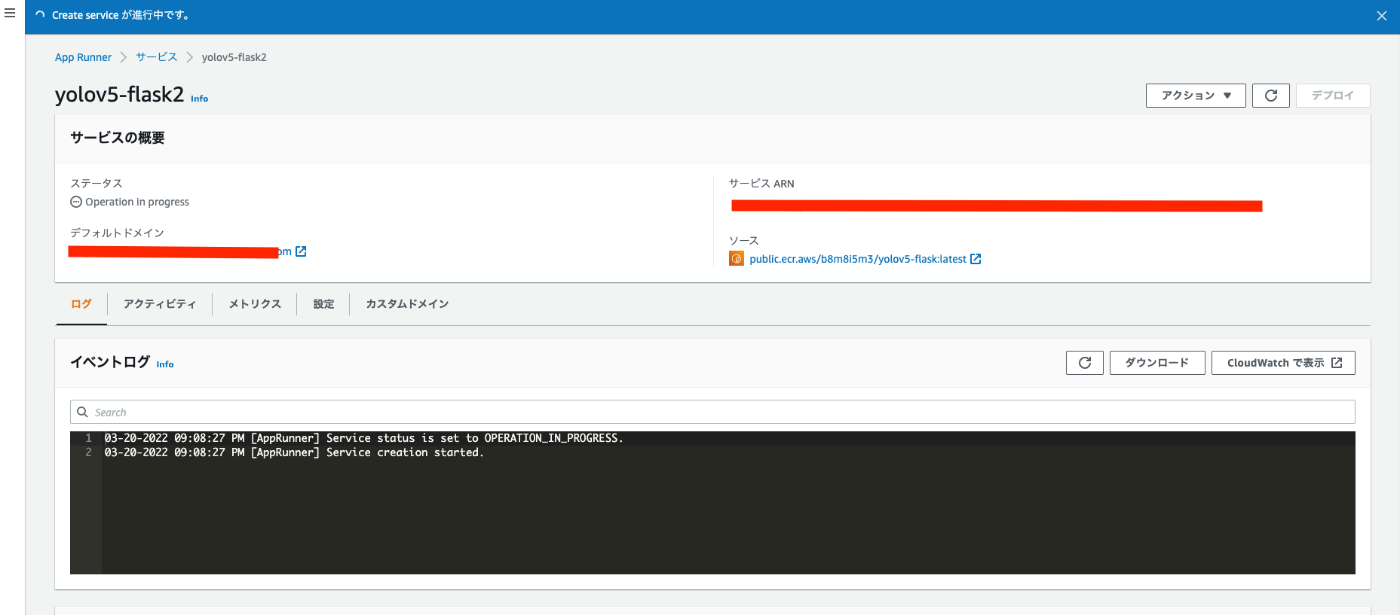The image size is (1400, 615).
Task: Click the サービスの概要 heading
Action: tap(118, 138)
